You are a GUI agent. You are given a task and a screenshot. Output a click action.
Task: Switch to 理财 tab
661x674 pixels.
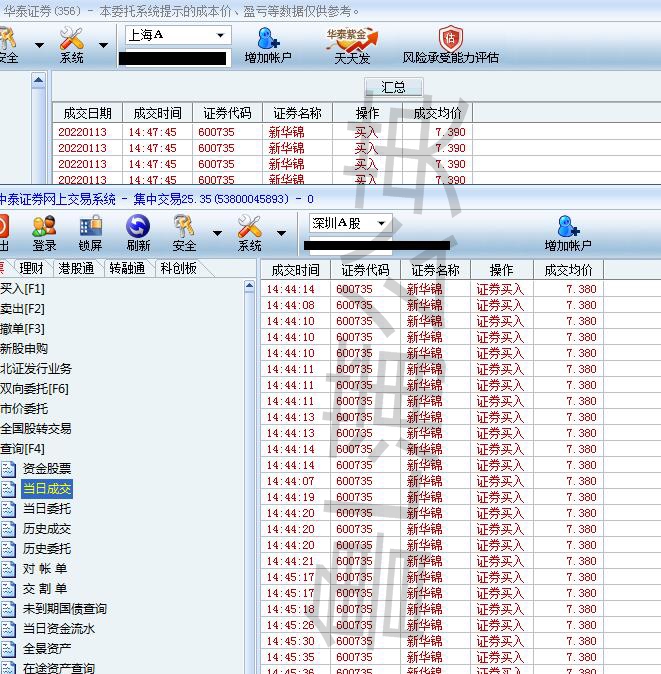[31, 269]
